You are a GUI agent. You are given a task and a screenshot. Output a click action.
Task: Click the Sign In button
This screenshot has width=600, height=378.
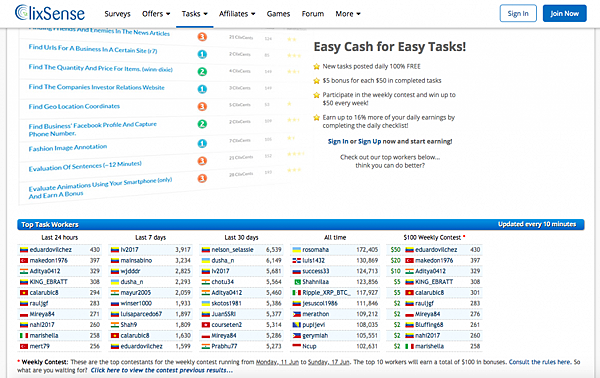pos(518,13)
